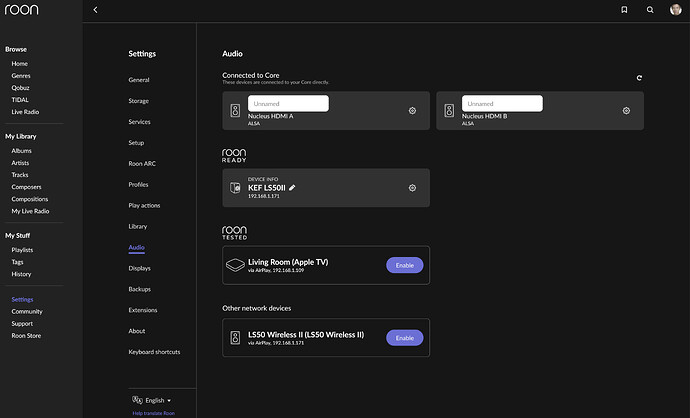Edit the KEF LS50II name pencil icon
The width and height of the screenshot is (690, 418).
click(292, 187)
